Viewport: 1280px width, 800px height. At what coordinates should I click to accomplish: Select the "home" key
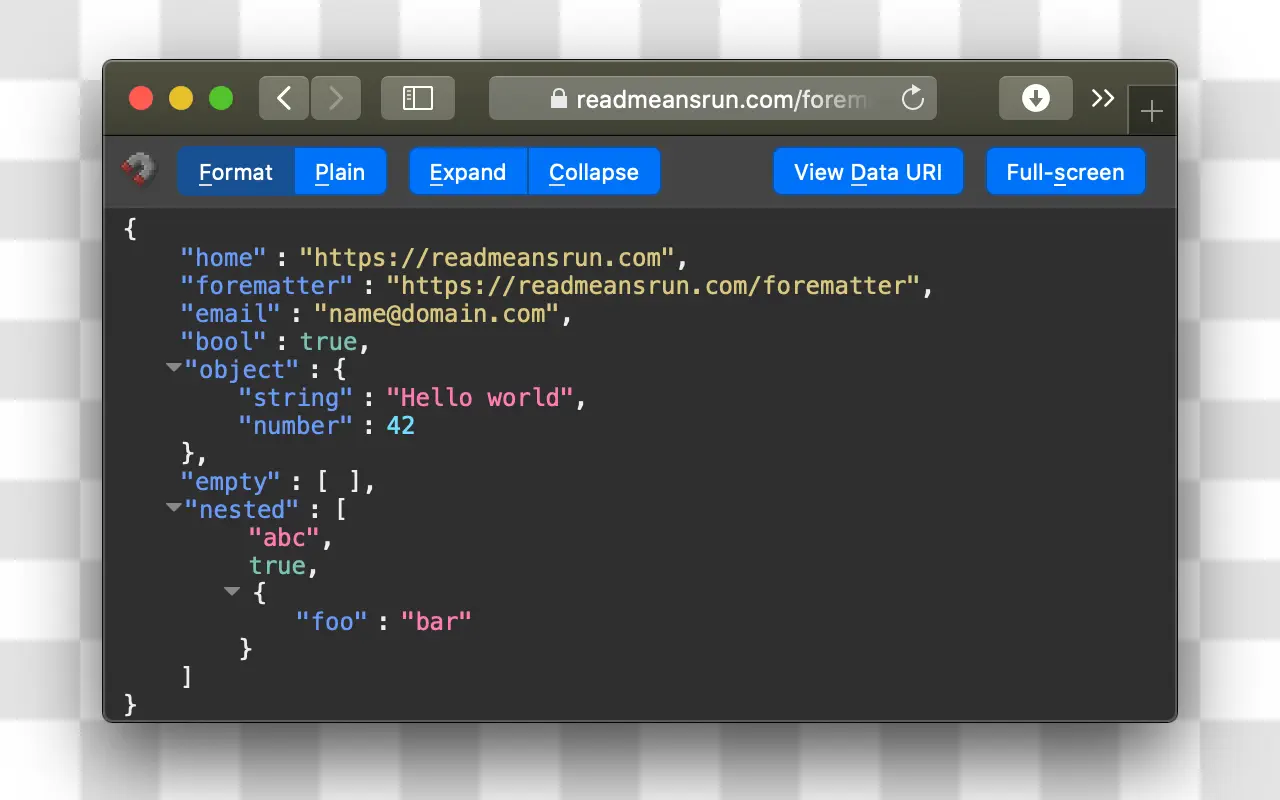pos(223,258)
